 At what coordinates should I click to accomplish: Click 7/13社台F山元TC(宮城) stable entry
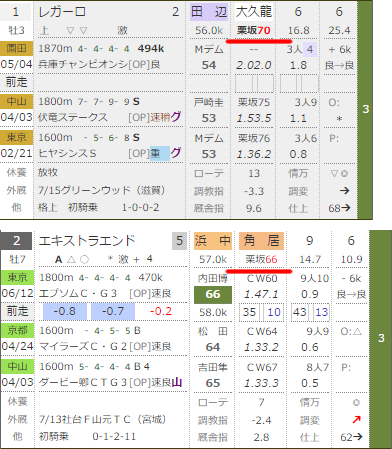[102, 419]
